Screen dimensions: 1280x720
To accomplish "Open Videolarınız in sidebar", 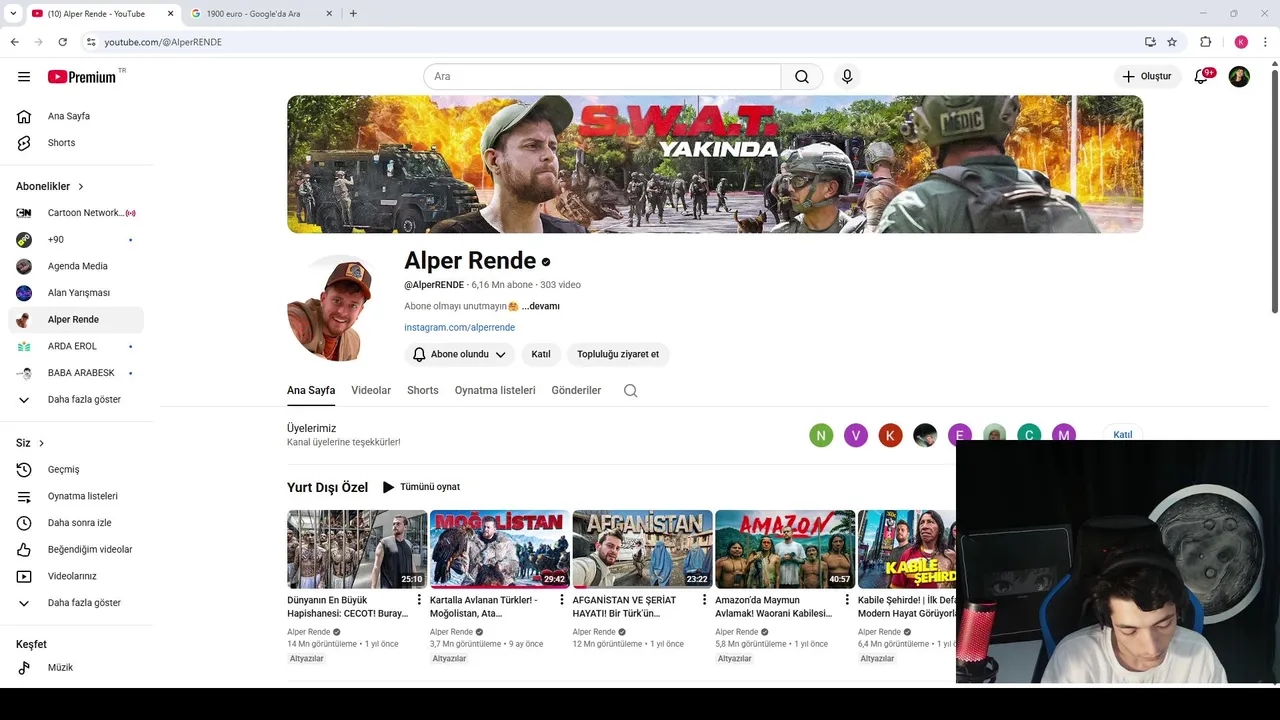I will (76, 576).
